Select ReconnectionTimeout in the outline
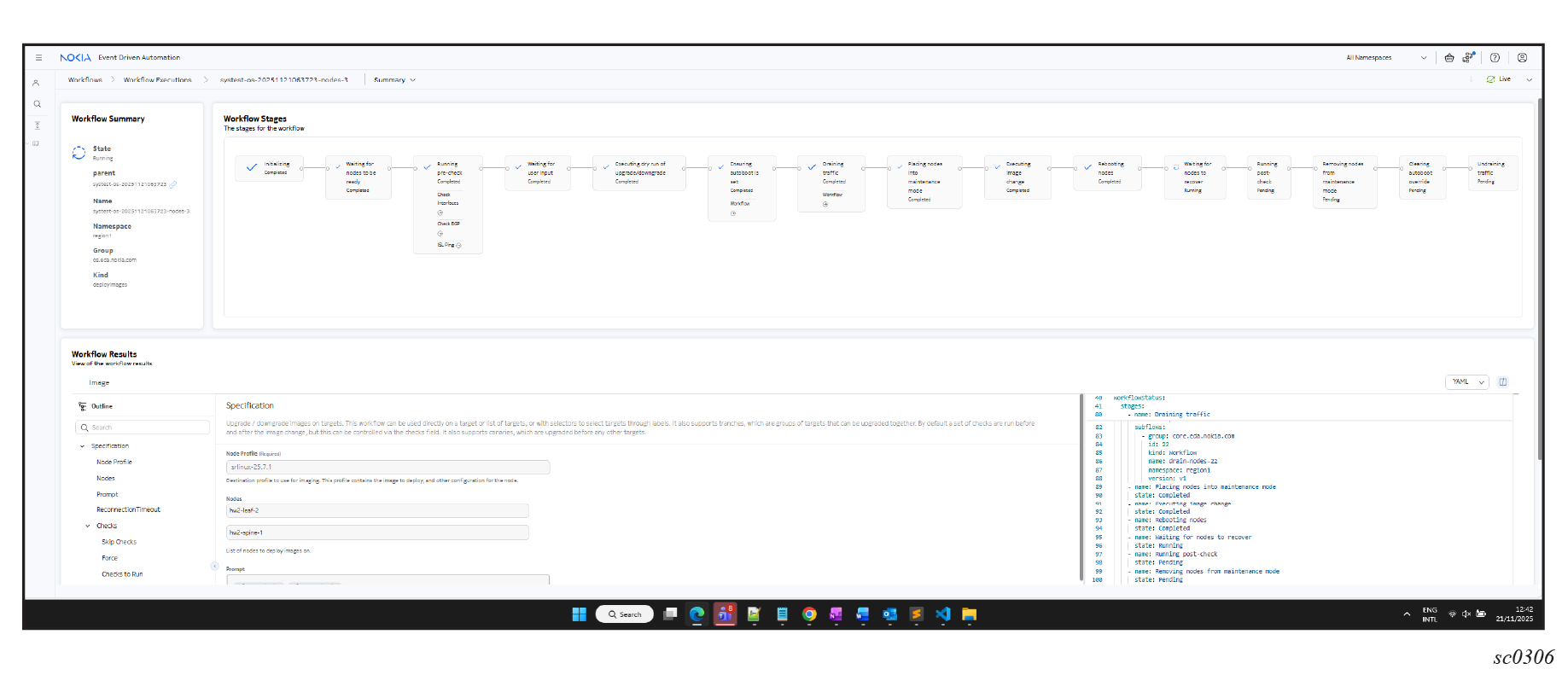This screenshot has height=675, width=1568. click(x=128, y=510)
